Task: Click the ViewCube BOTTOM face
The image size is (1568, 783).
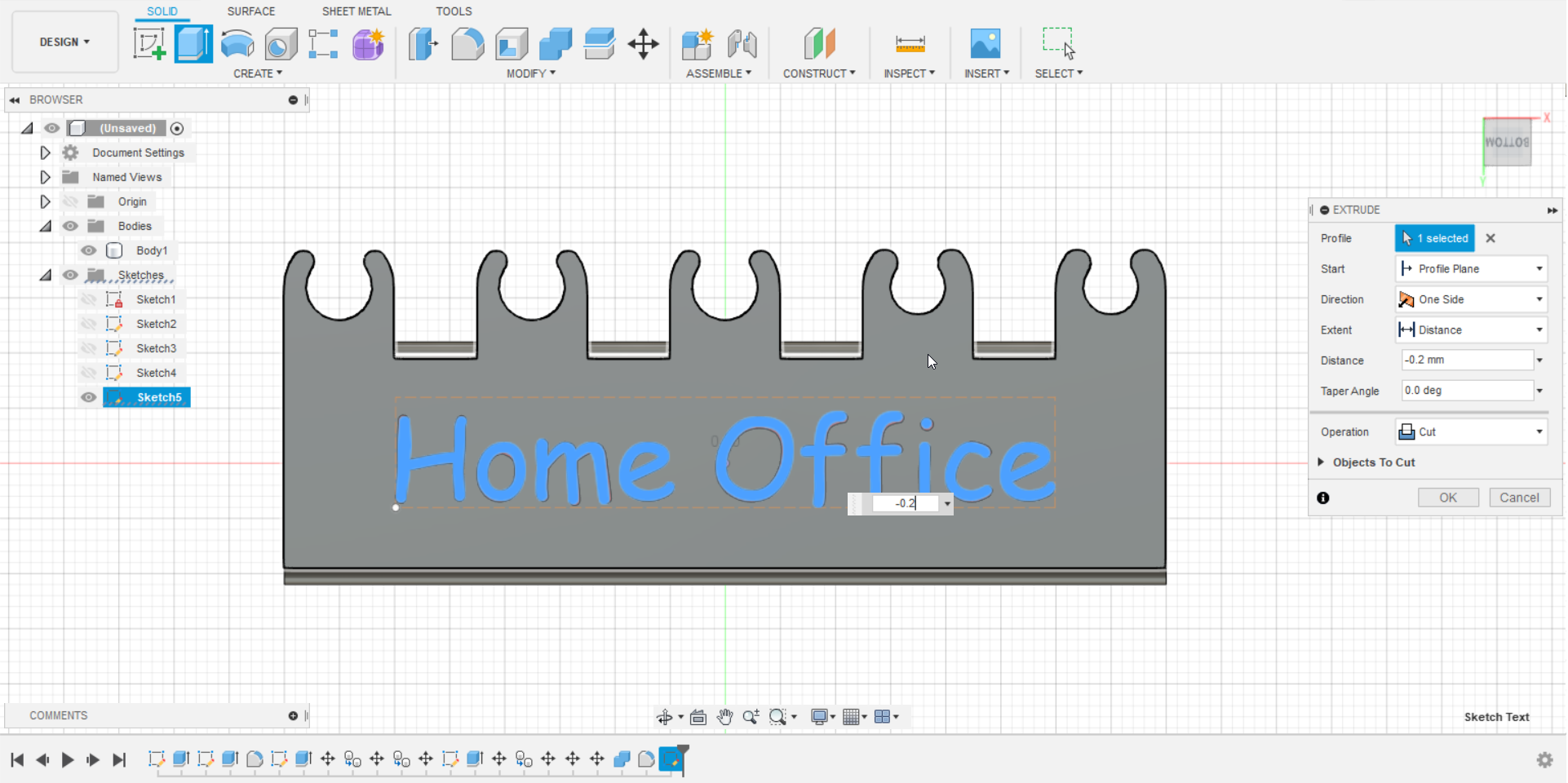Action: click(x=1507, y=143)
